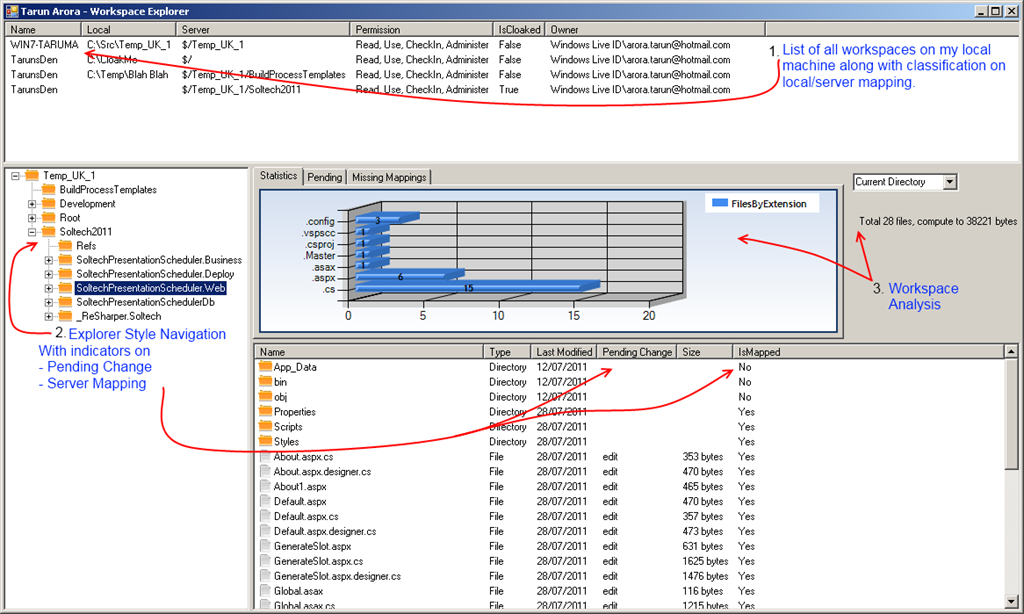Collapse the Temp_UK_1 root tree node

[15, 176]
